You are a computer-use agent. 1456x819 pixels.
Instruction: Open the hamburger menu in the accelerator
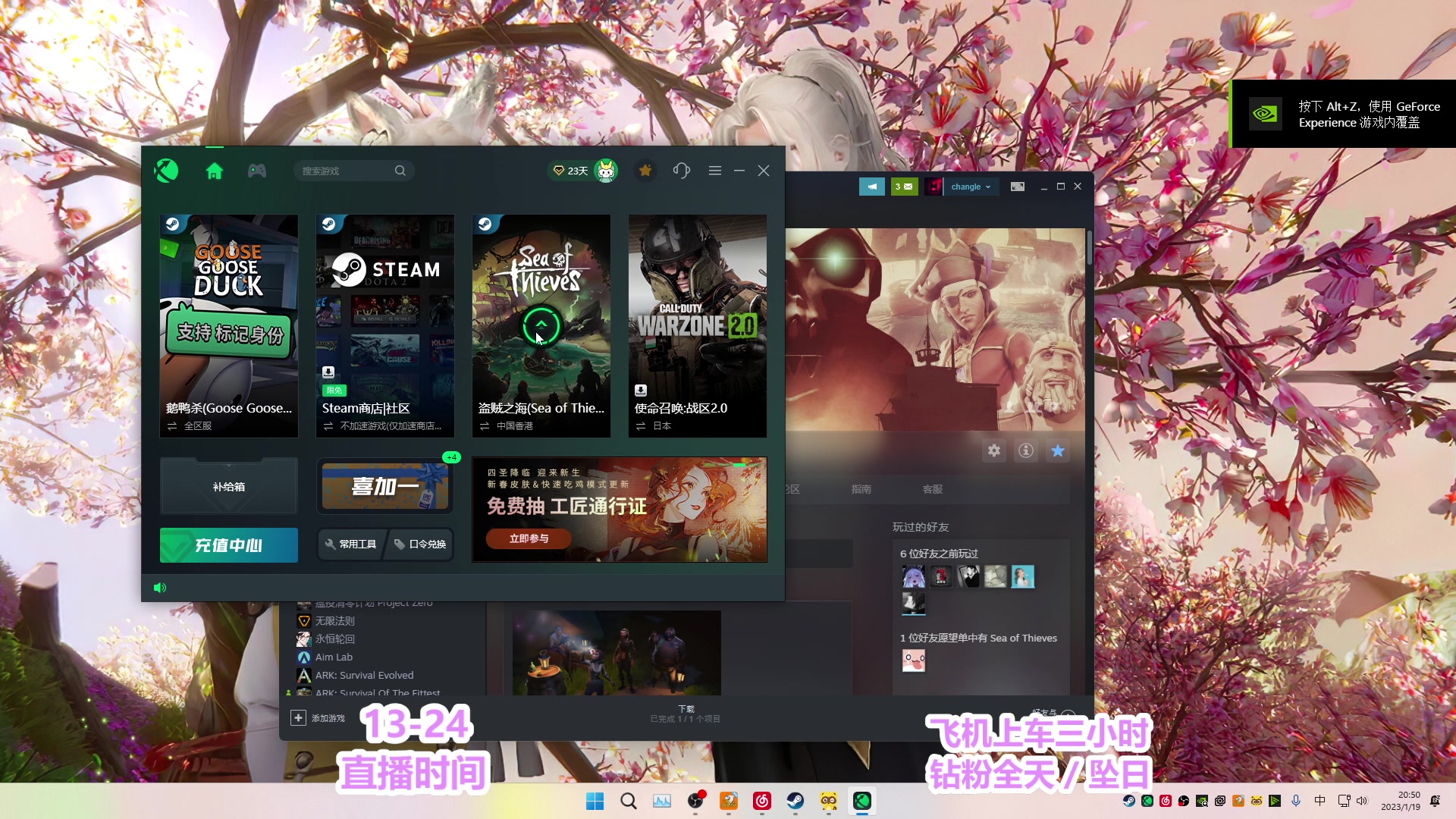pos(715,171)
